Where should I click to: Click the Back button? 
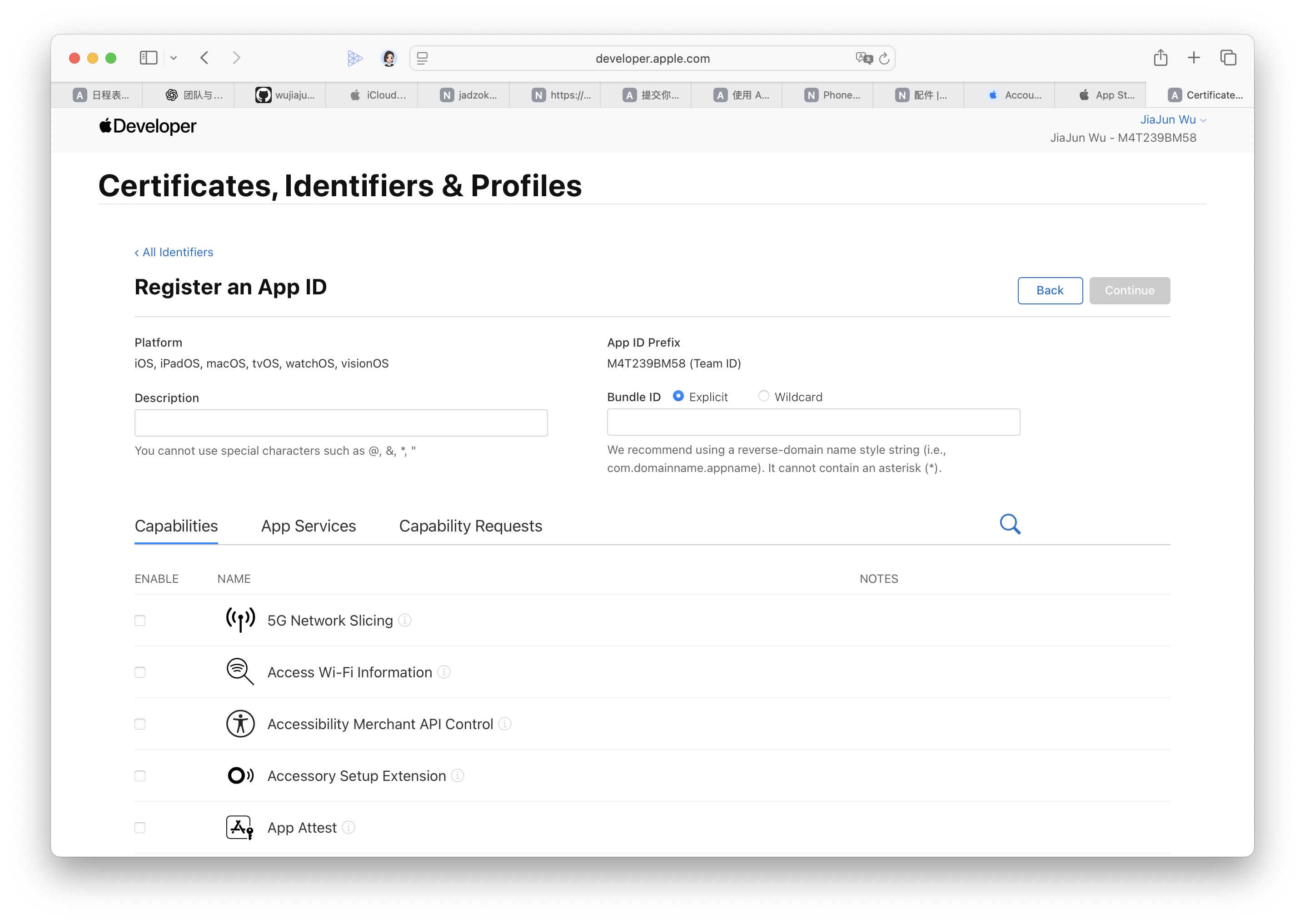[x=1050, y=290]
